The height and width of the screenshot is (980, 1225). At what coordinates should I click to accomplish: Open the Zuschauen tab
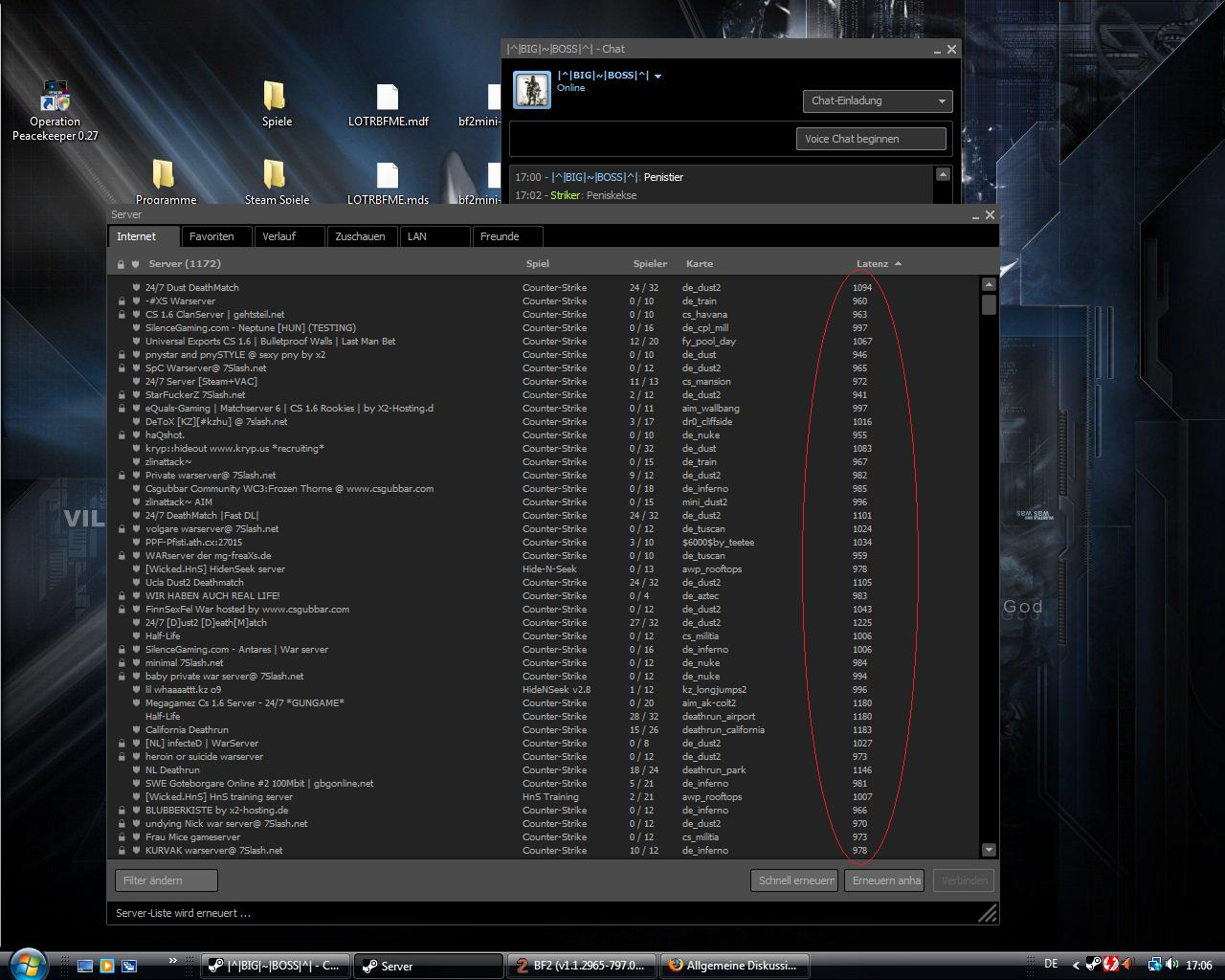click(362, 236)
